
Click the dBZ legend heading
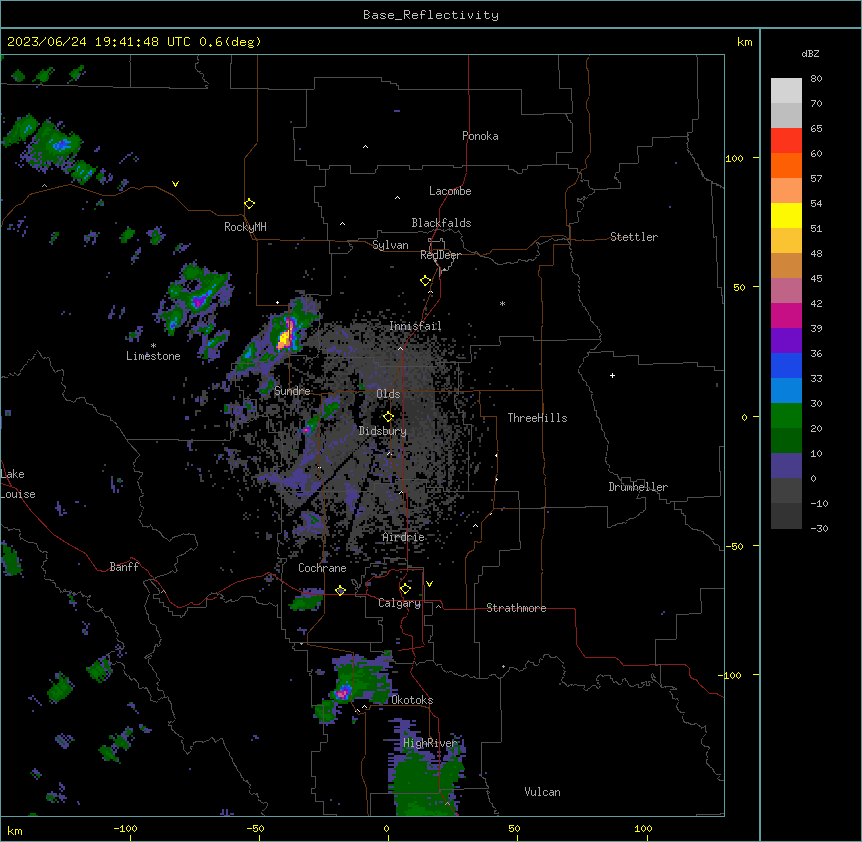pyautogui.click(x=810, y=54)
